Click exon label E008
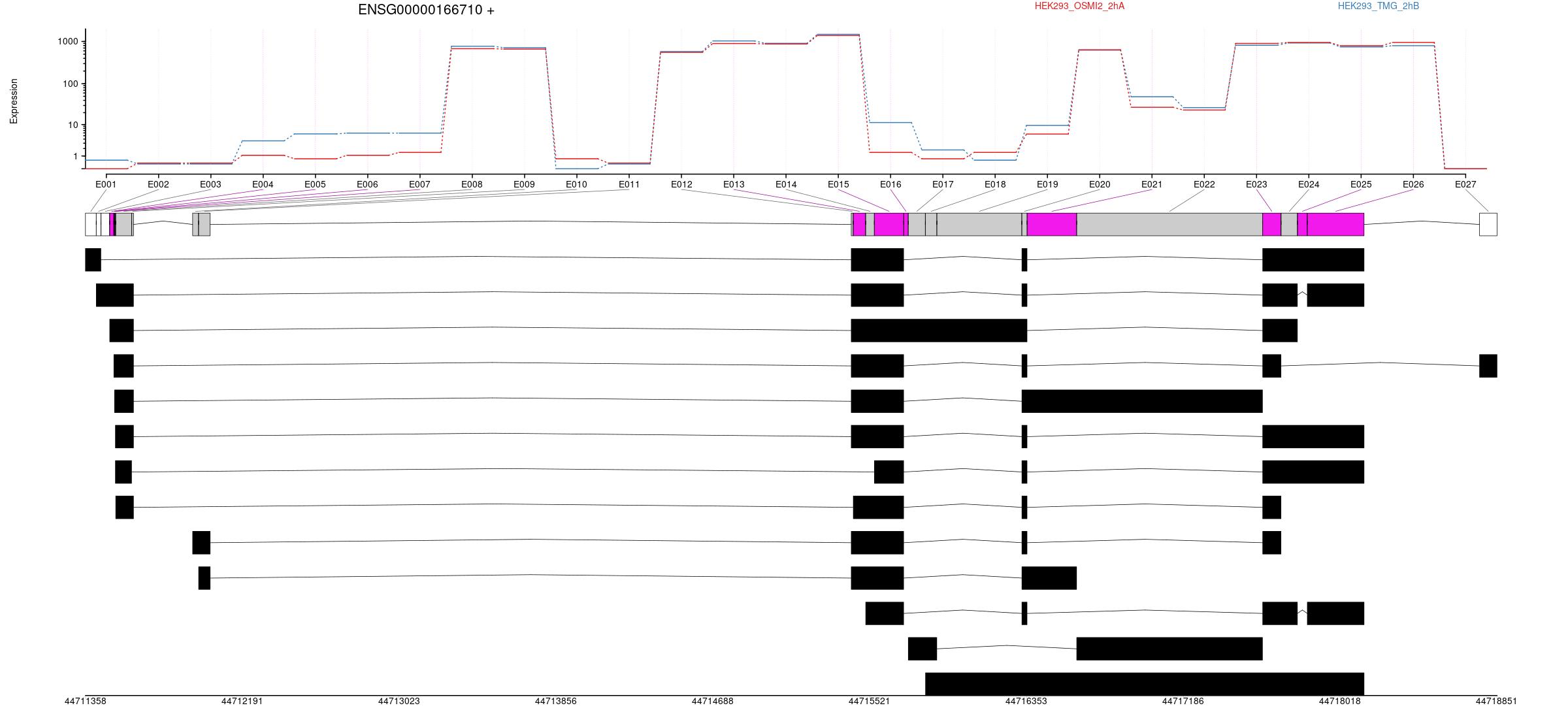Image resolution: width=1568 pixels, height=712 pixels. (472, 184)
